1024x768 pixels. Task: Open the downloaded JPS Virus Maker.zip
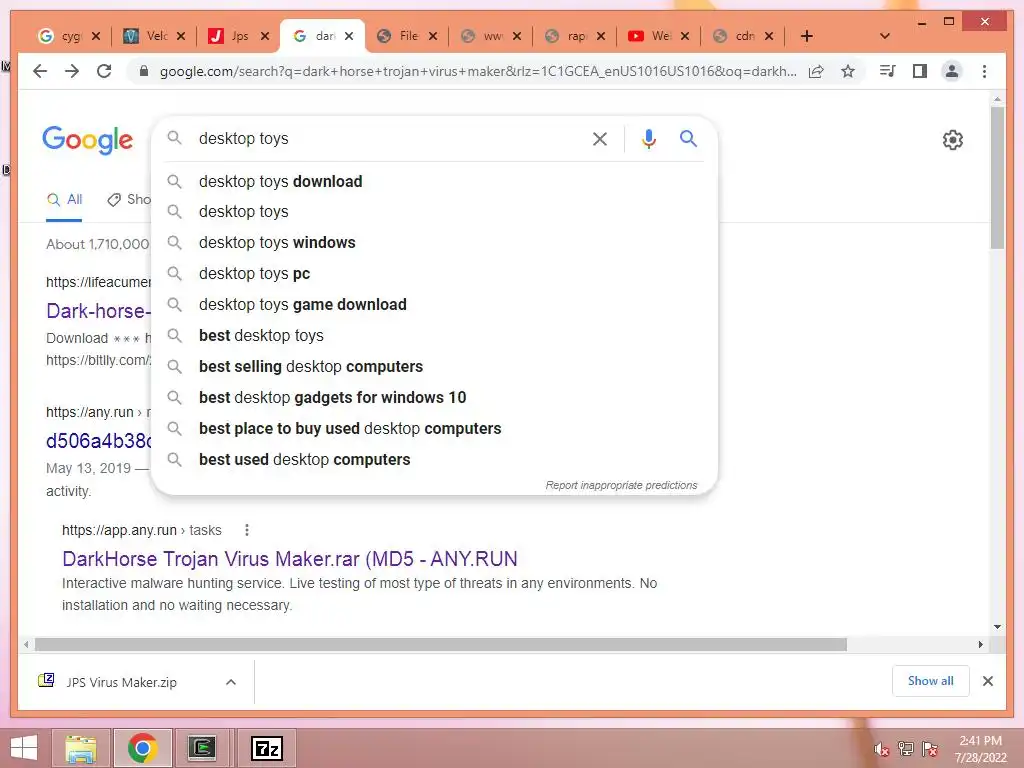coord(121,682)
